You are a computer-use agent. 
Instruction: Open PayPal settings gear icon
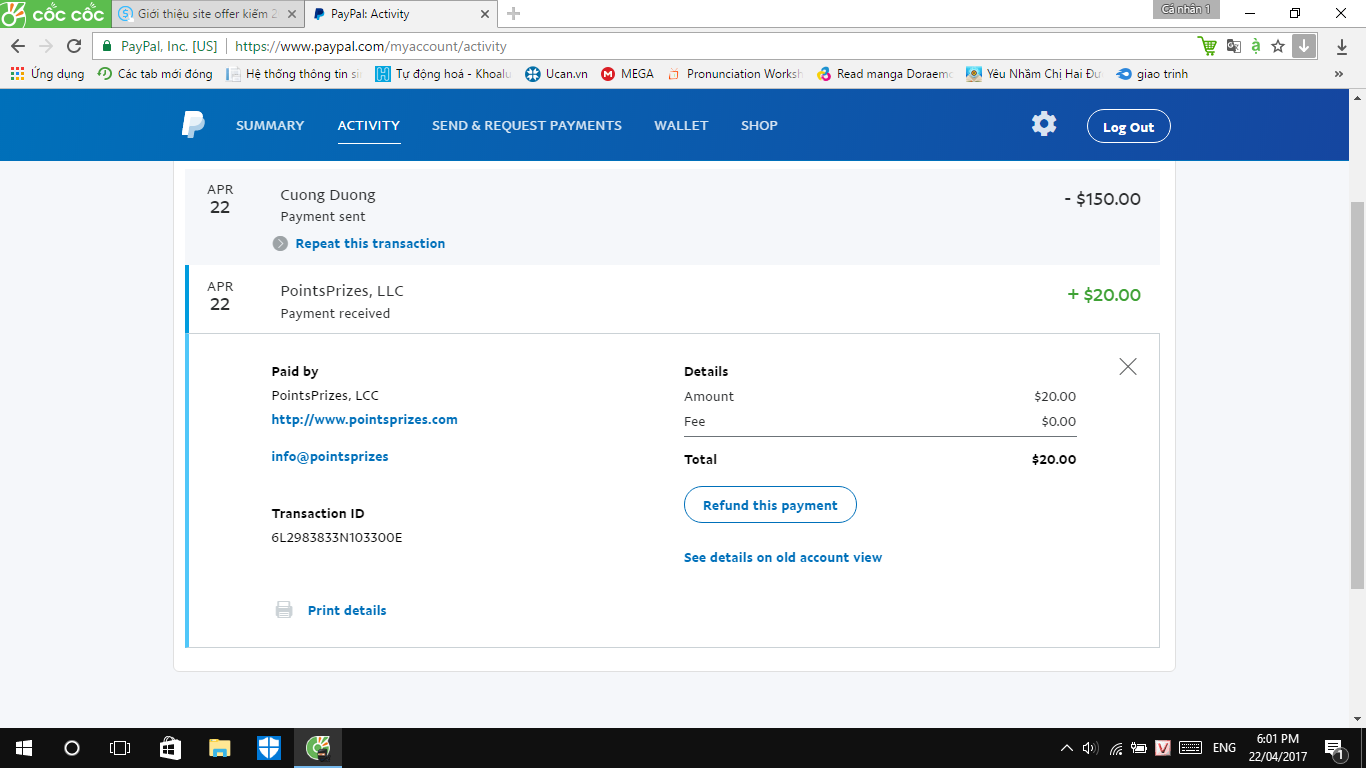click(x=1044, y=124)
